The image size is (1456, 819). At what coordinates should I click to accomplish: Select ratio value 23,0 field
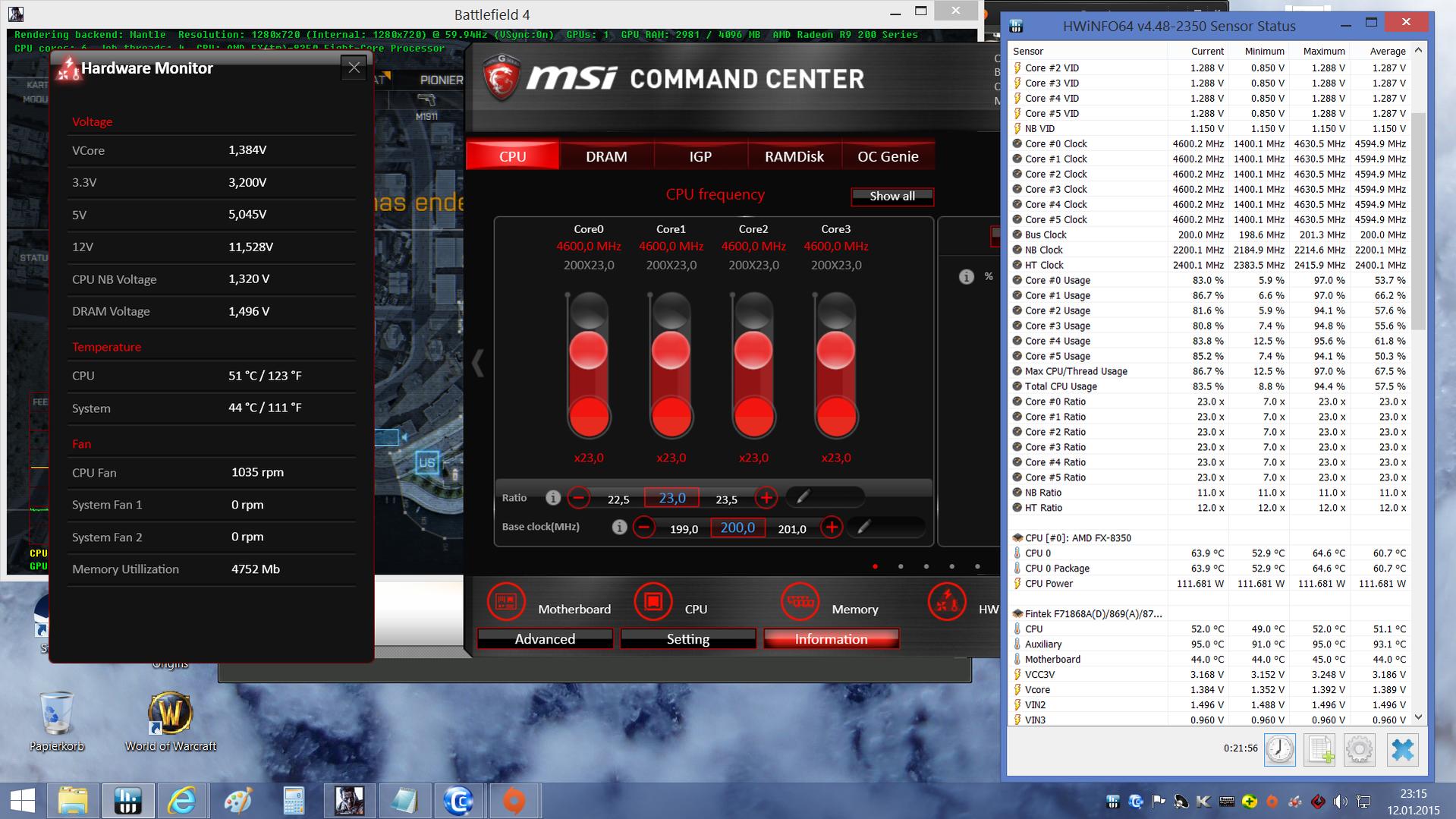click(x=671, y=498)
